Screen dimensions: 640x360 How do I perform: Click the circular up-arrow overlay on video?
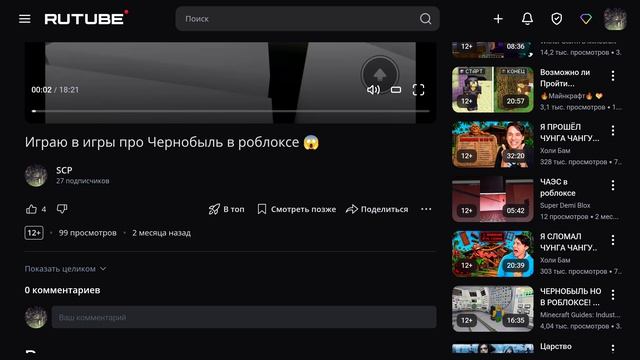pos(380,74)
